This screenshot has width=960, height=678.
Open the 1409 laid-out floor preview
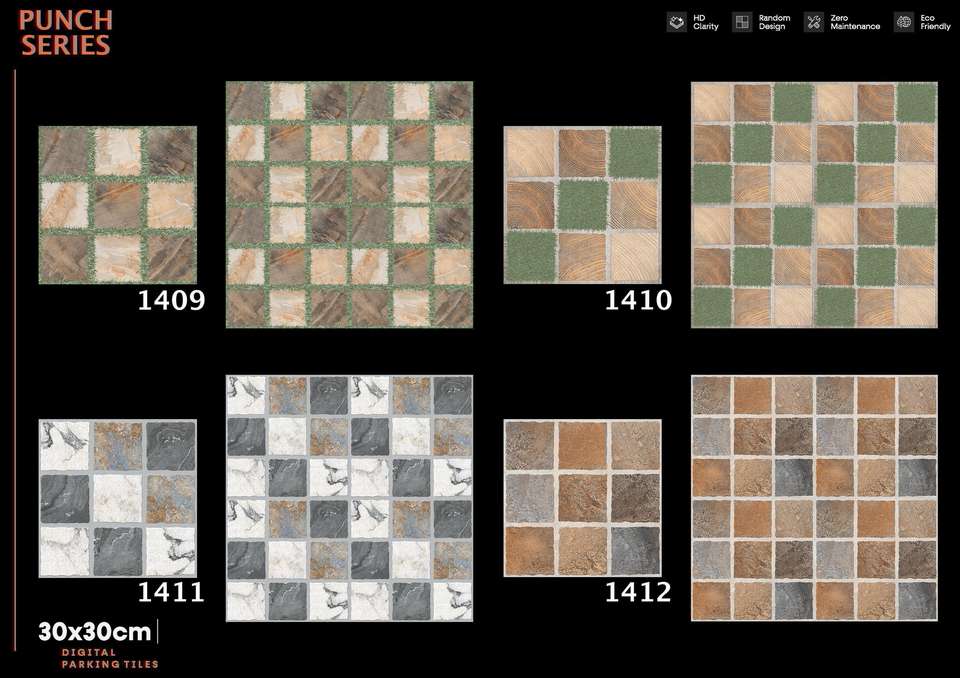pyautogui.click(x=349, y=205)
